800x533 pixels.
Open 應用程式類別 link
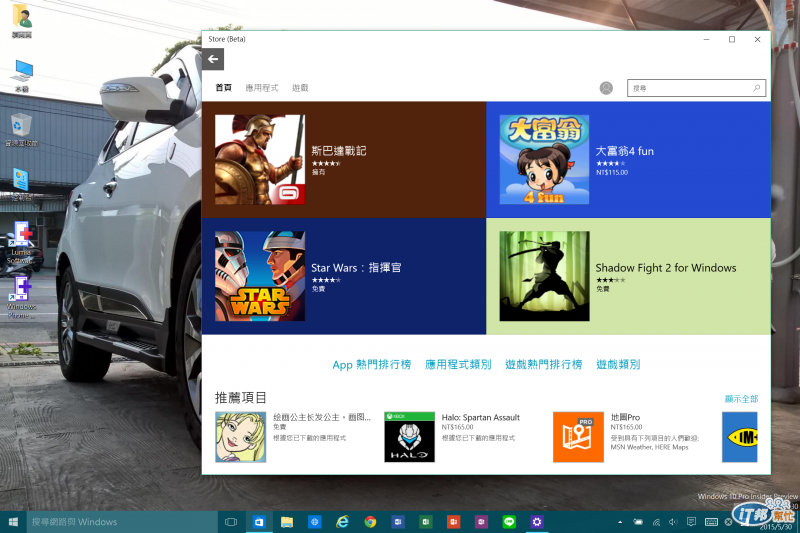click(x=458, y=364)
